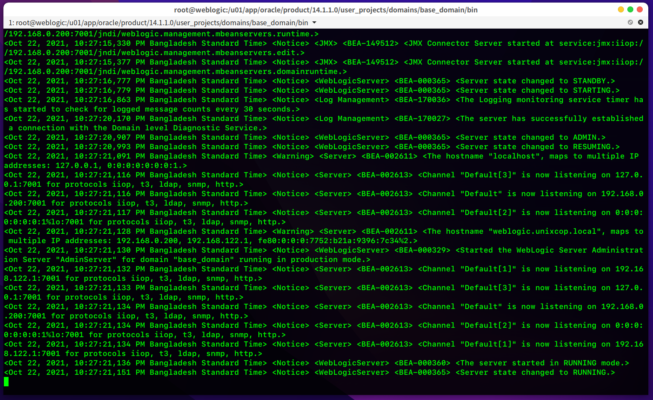Click the timestamp '10:27:16,863 PM'
This screenshot has height=400, width=653.
(x=110, y=100)
